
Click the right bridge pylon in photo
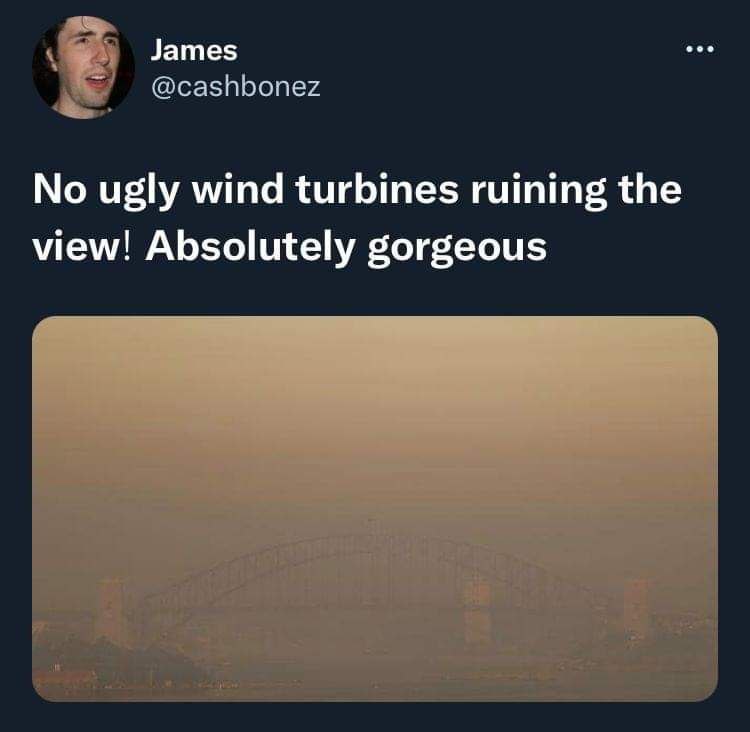636,609
